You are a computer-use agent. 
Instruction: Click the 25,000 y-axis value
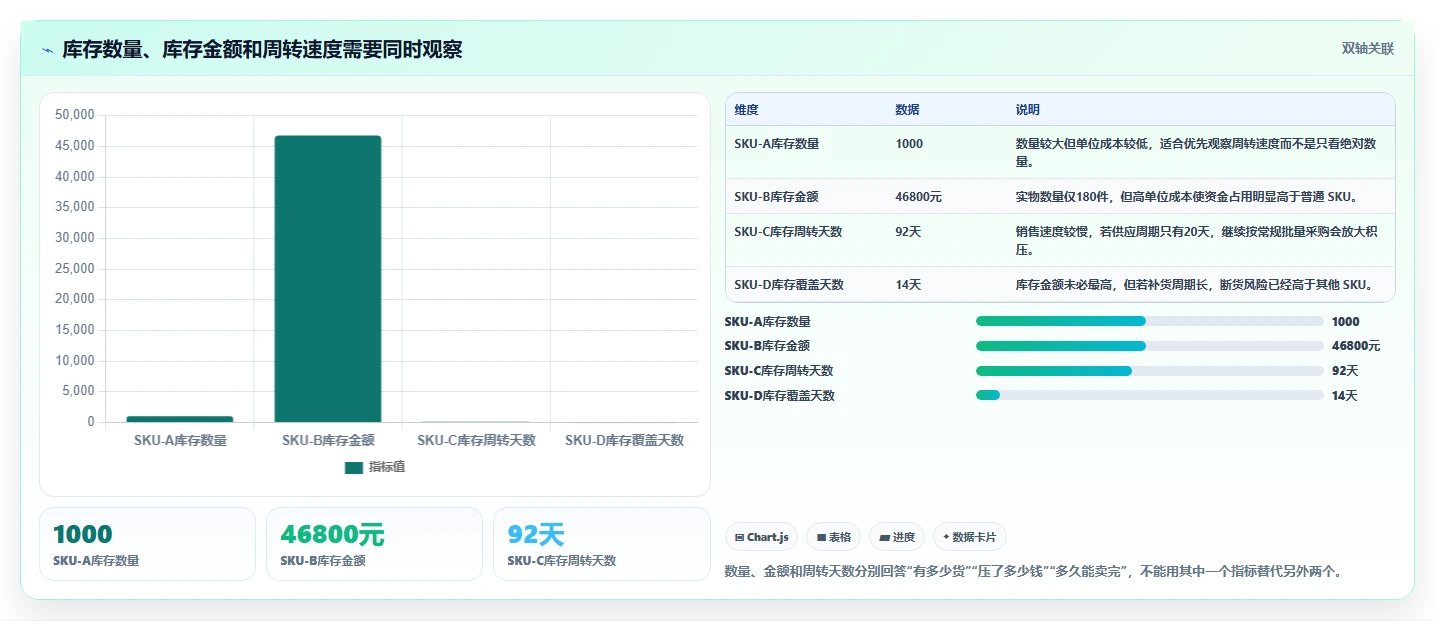pyautogui.click(x=74, y=269)
